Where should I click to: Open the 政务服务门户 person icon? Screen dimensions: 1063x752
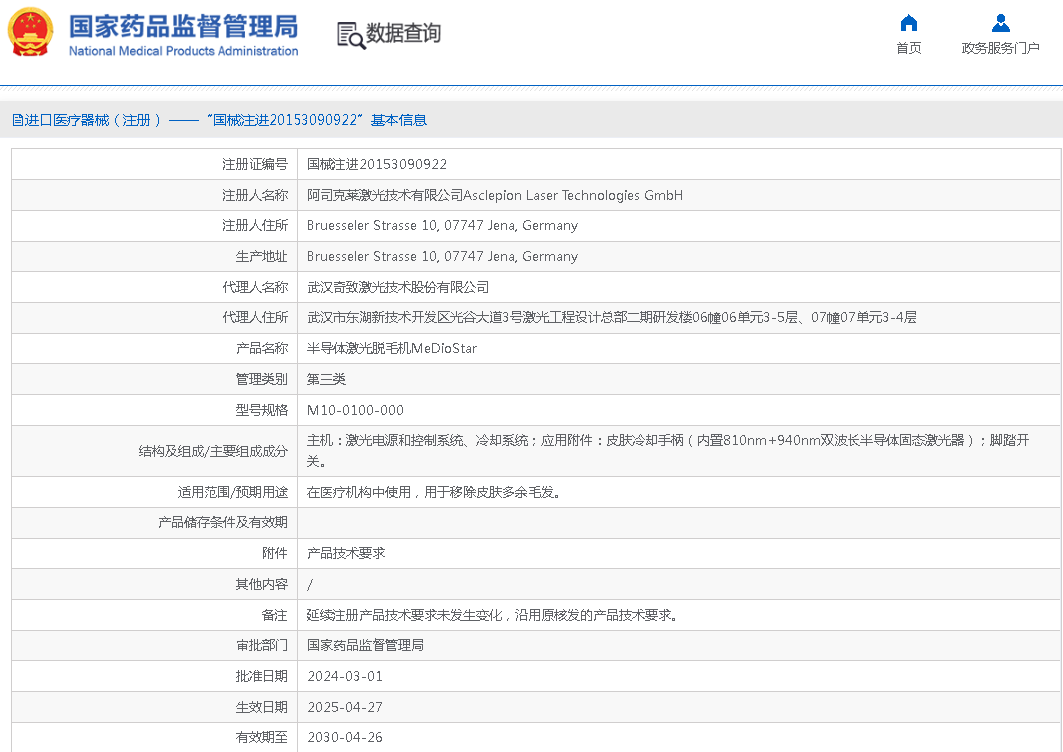pos(1001,23)
